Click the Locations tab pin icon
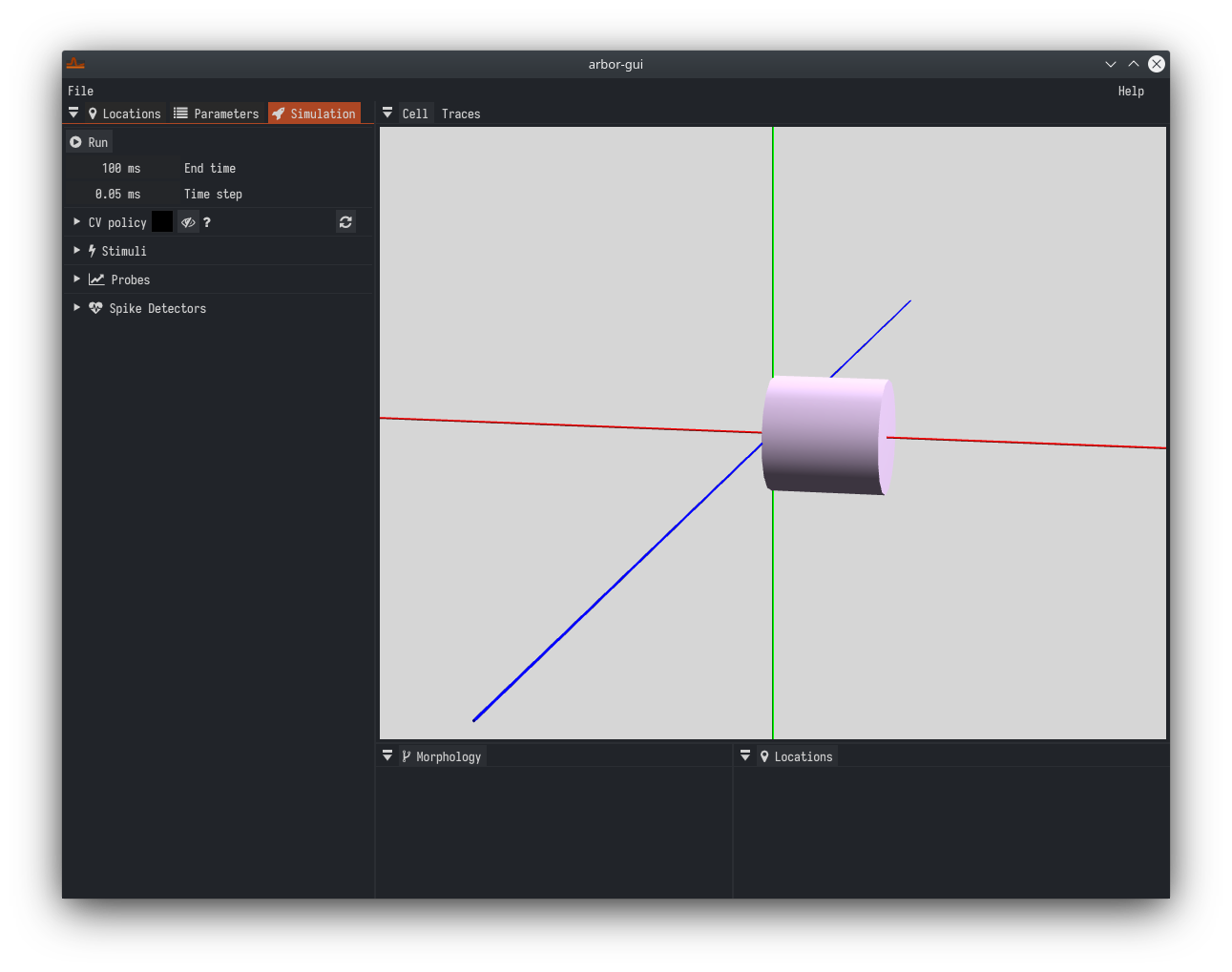Image resolution: width=1232 pixels, height=972 pixels. (x=93, y=114)
